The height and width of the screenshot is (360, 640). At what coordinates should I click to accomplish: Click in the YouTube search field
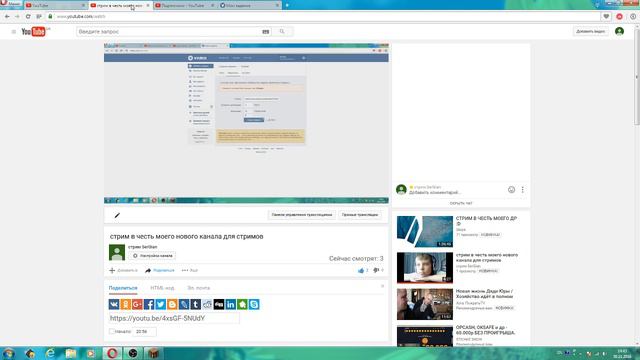point(169,31)
